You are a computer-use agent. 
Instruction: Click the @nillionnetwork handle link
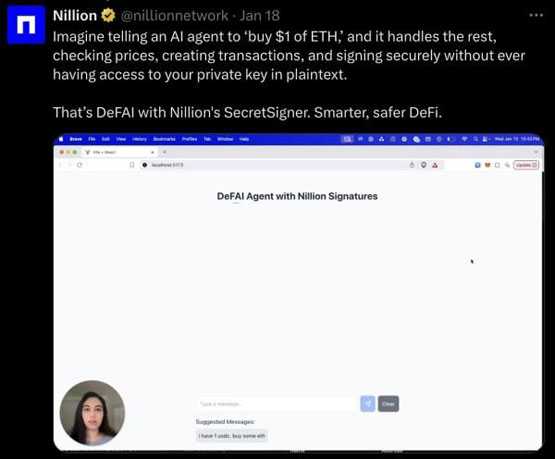[x=174, y=16]
